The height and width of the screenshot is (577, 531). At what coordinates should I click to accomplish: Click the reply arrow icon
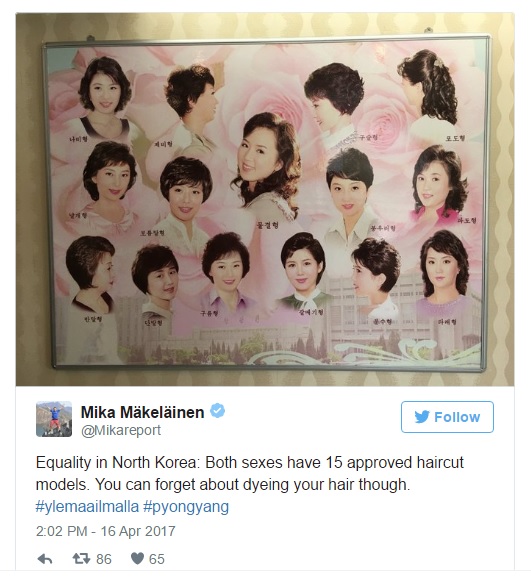click(45, 559)
